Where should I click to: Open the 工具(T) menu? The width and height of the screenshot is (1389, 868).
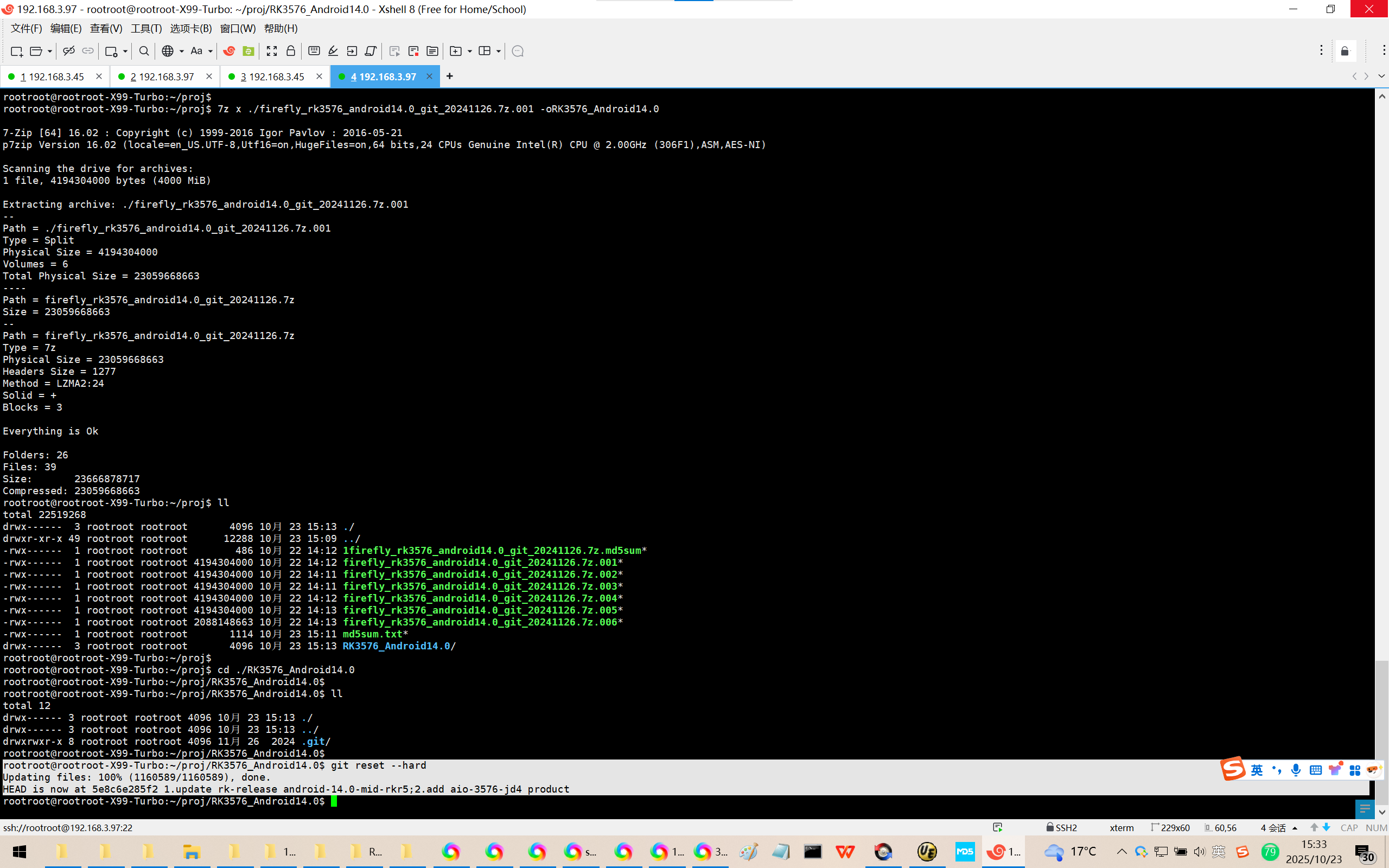click(146, 28)
